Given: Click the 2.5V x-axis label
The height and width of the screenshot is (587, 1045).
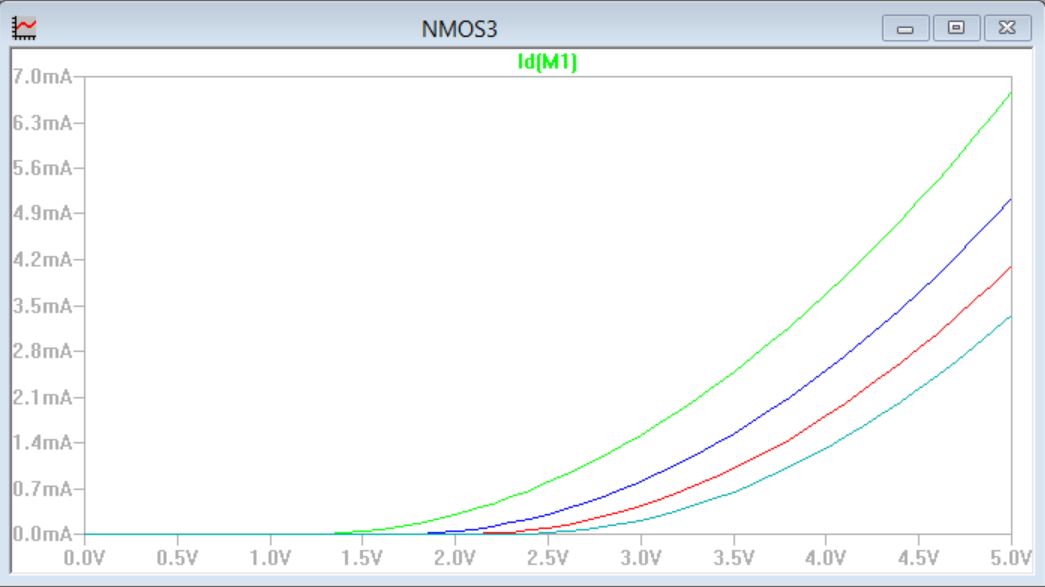Looking at the screenshot, I should point(547,558).
